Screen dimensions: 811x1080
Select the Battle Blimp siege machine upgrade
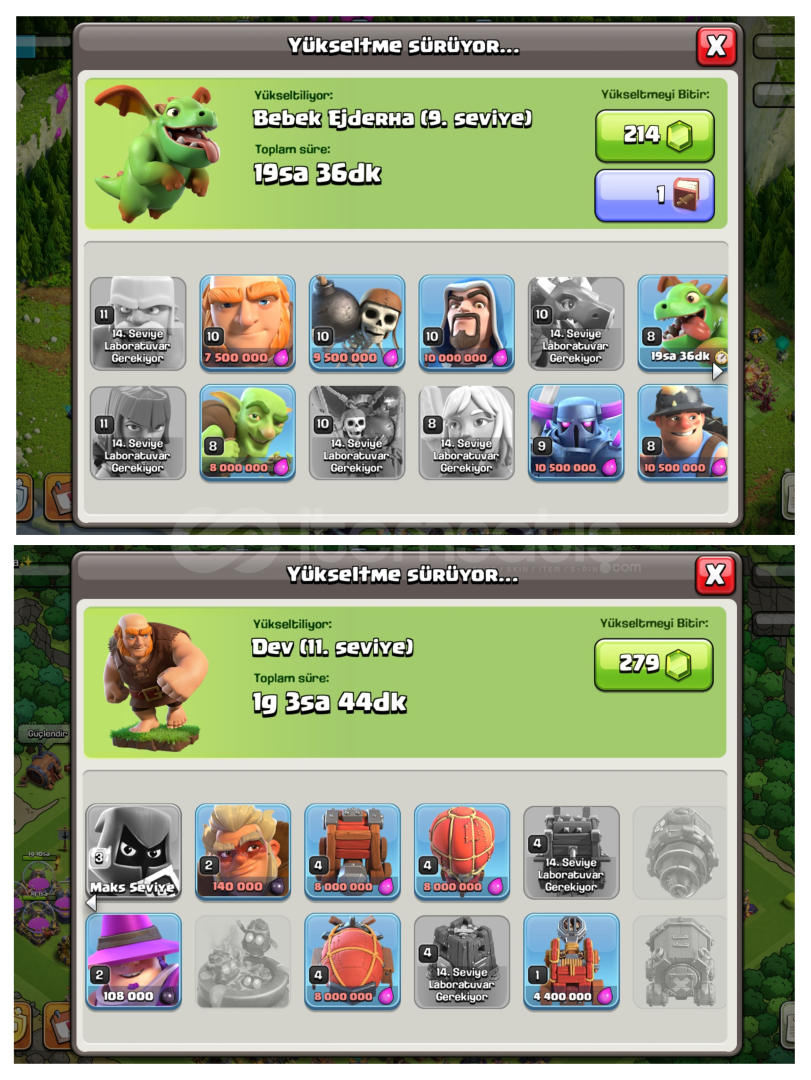462,852
